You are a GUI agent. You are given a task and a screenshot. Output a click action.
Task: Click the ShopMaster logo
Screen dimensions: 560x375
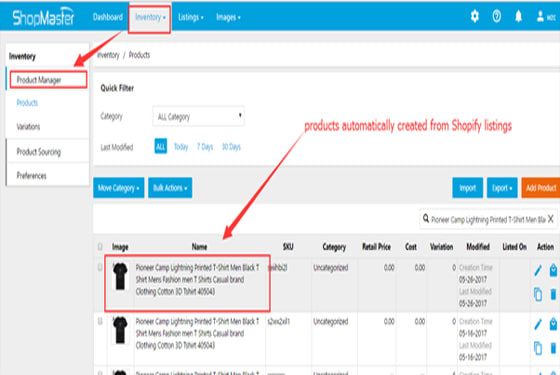43,17
